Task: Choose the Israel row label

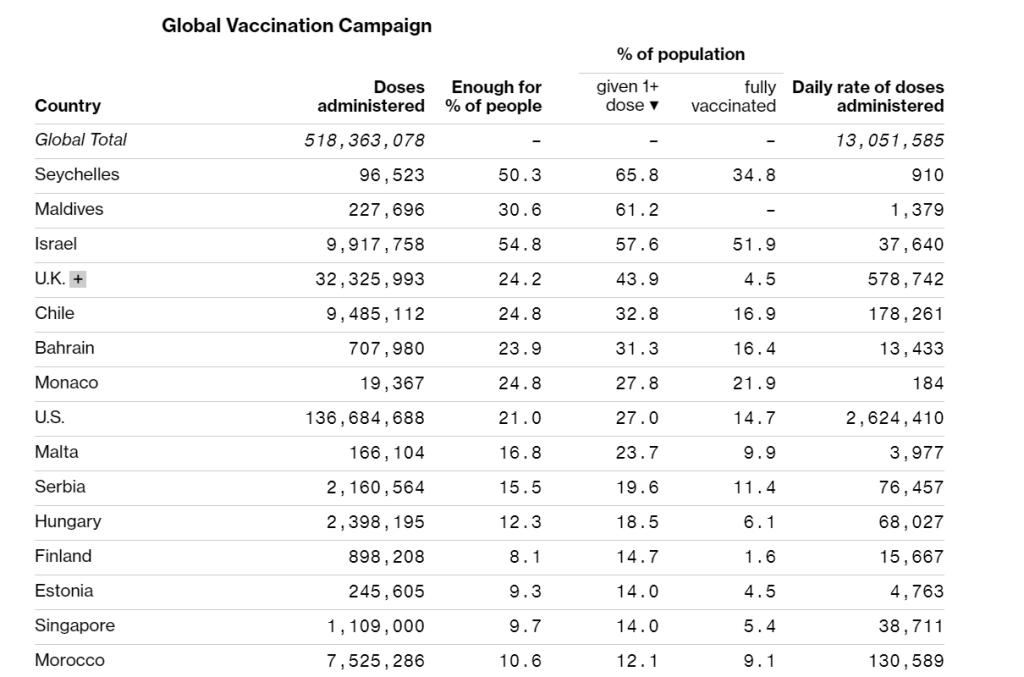Action: point(56,244)
